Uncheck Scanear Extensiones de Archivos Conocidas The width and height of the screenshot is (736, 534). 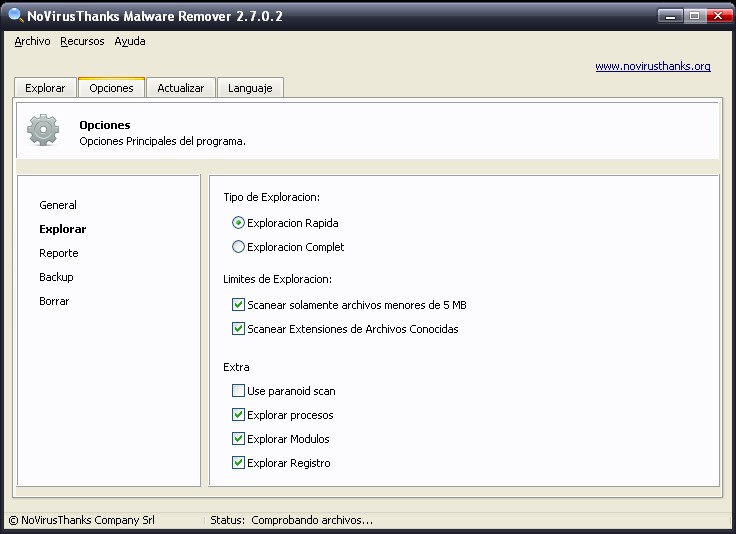(x=238, y=328)
